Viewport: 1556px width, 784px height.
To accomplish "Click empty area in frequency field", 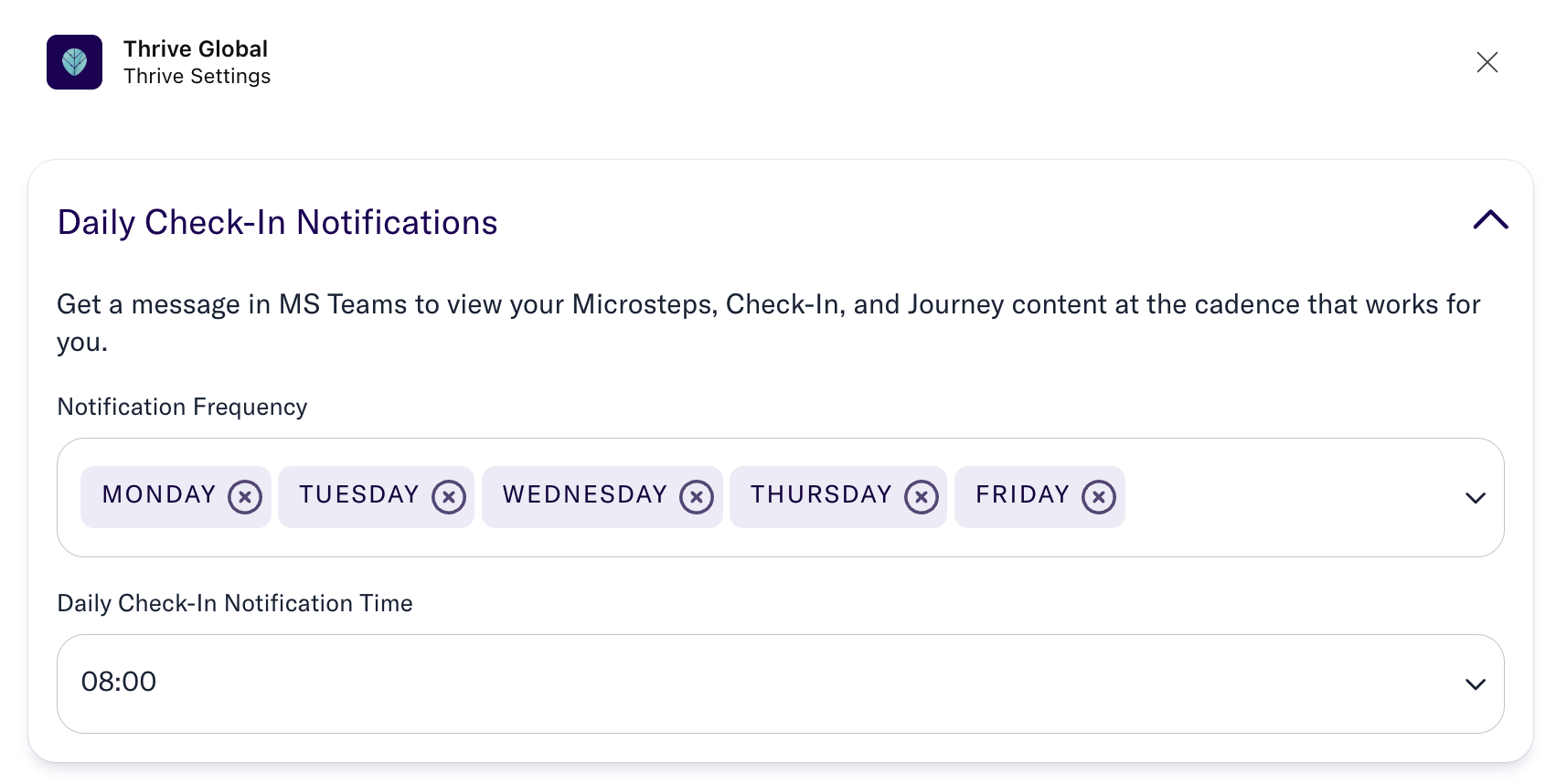I will [x=1280, y=498].
